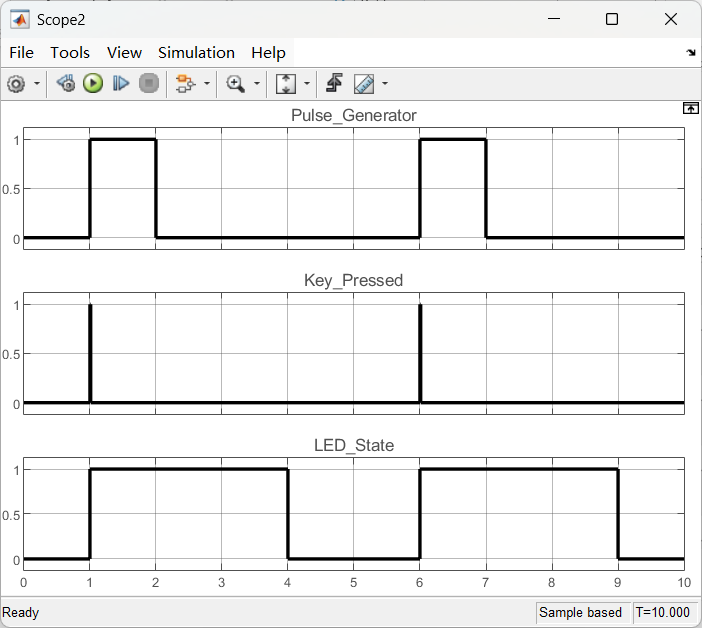Expand the scale axes dropdown arrow
Screen dimensions: 702x628
pos(307,84)
